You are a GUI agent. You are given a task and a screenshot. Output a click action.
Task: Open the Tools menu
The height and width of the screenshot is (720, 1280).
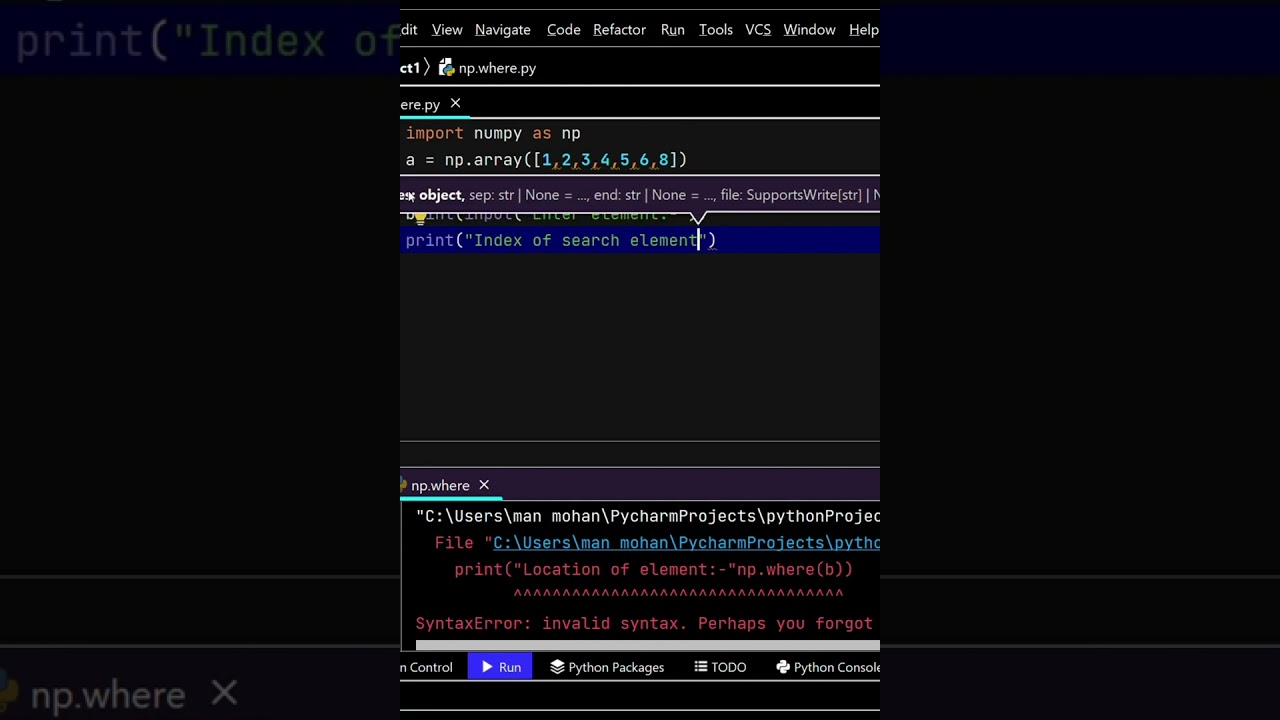tap(716, 30)
